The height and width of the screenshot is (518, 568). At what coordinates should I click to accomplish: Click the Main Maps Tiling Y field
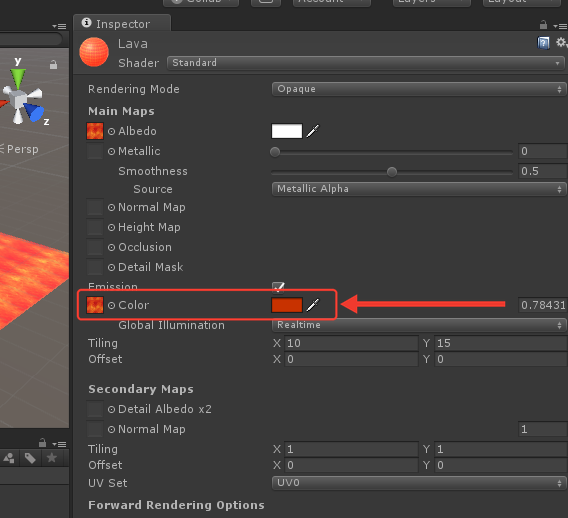click(x=501, y=343)
